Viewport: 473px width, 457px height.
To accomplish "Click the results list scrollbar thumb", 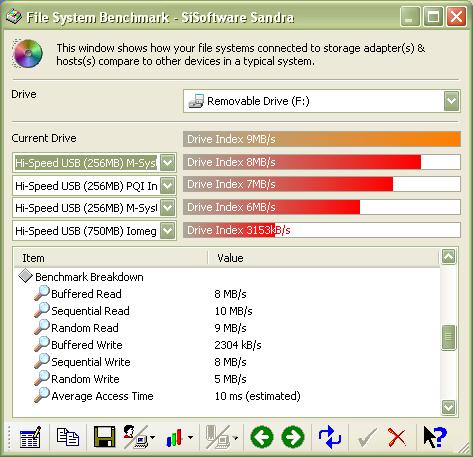I will coord(449,337).
